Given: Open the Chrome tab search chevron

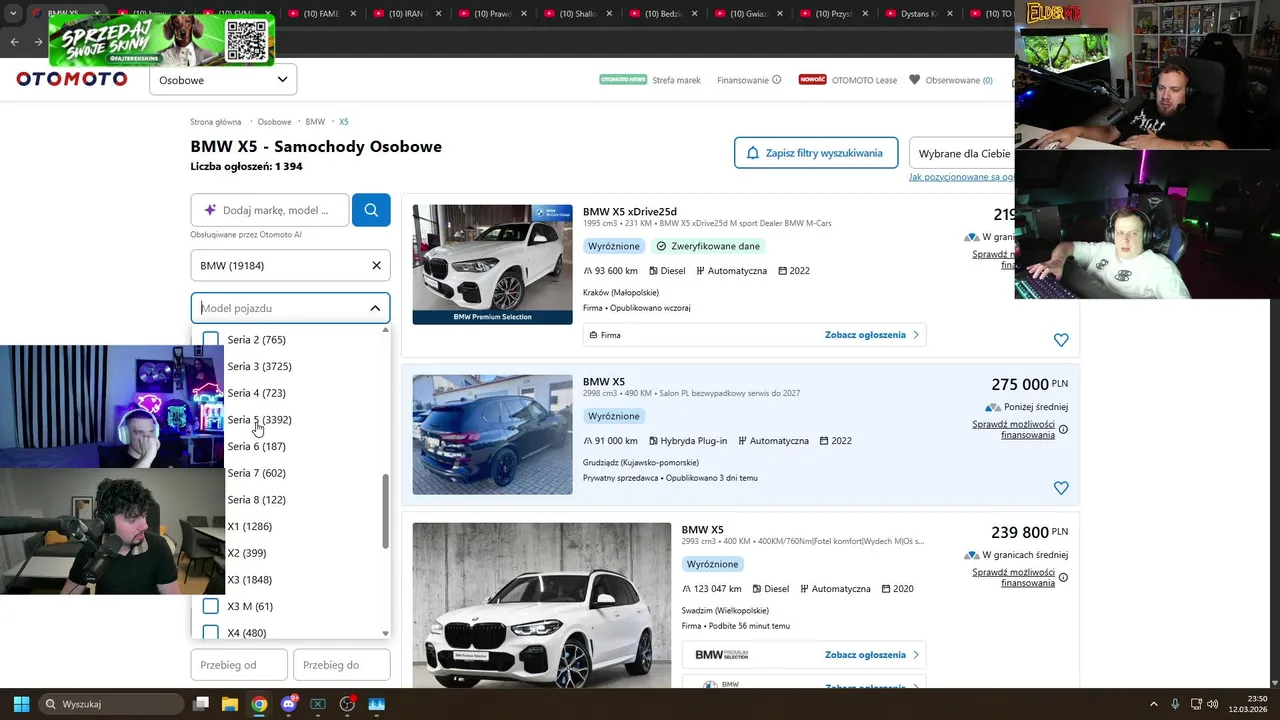Looking at the screenshot, I should click(x=13, y=14).
